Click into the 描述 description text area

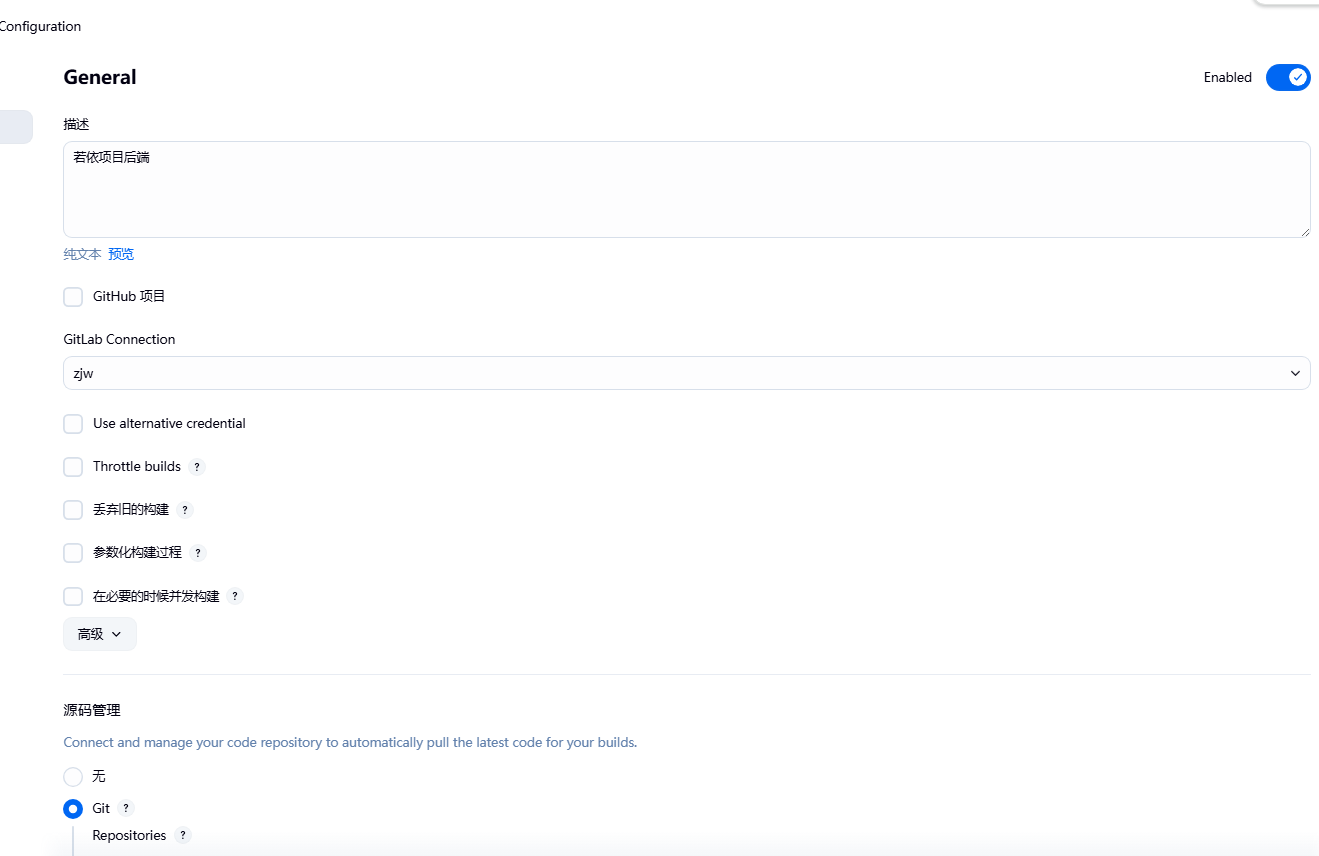coord(686,189)
